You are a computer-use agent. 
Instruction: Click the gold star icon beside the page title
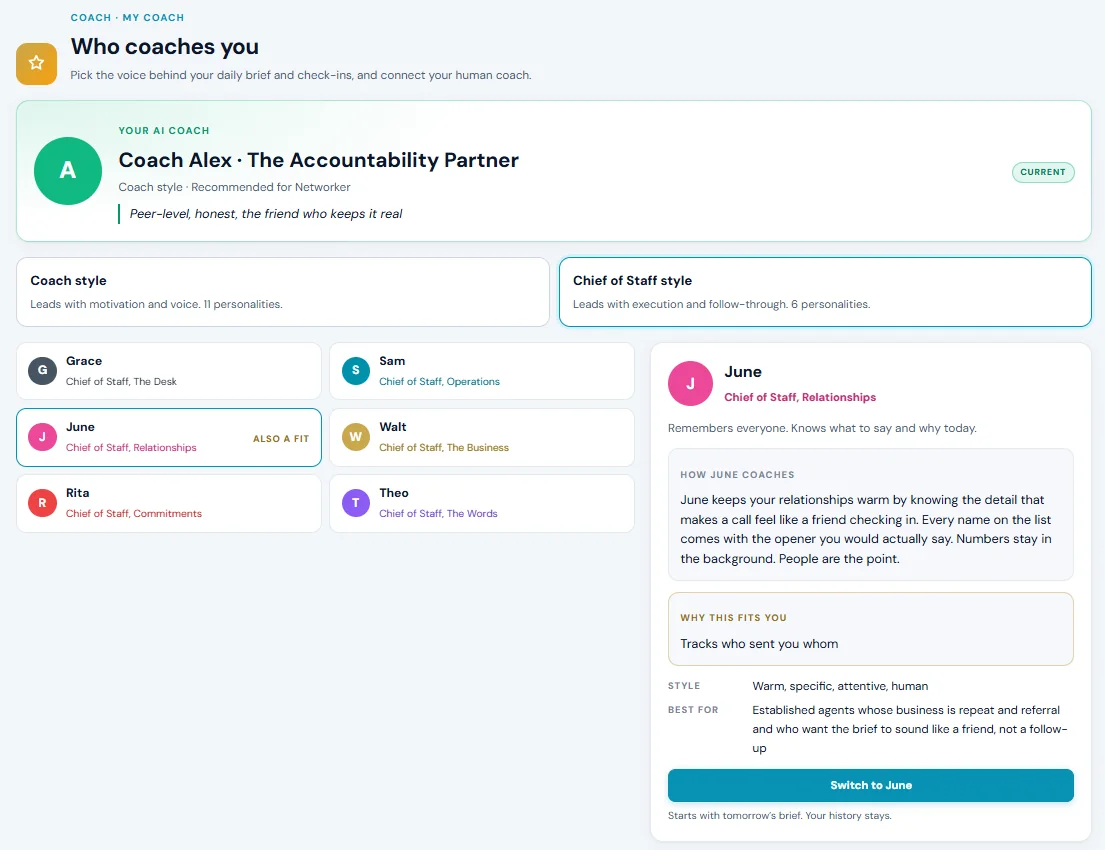37,63
